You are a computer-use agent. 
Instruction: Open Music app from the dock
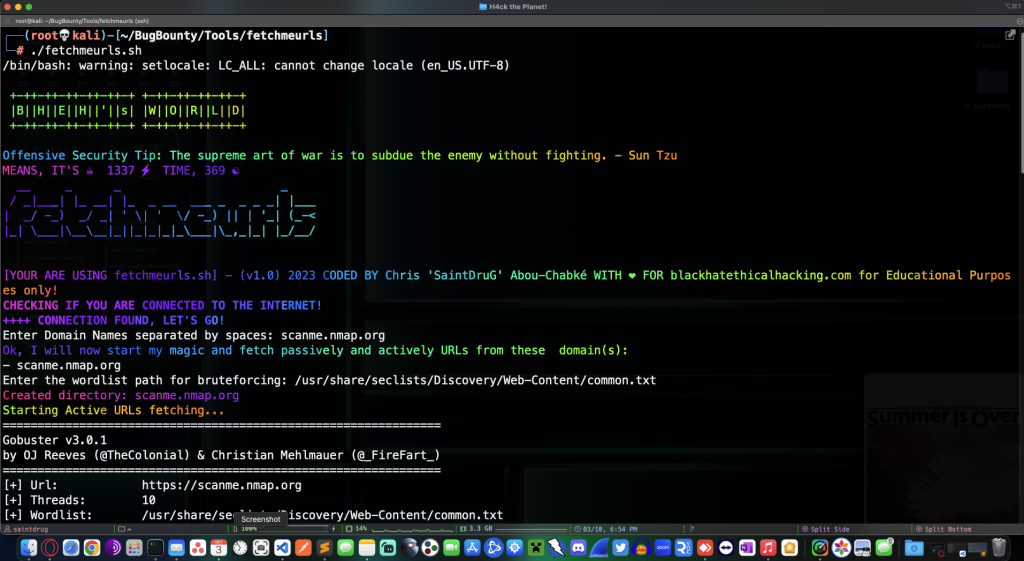point(768,547)
